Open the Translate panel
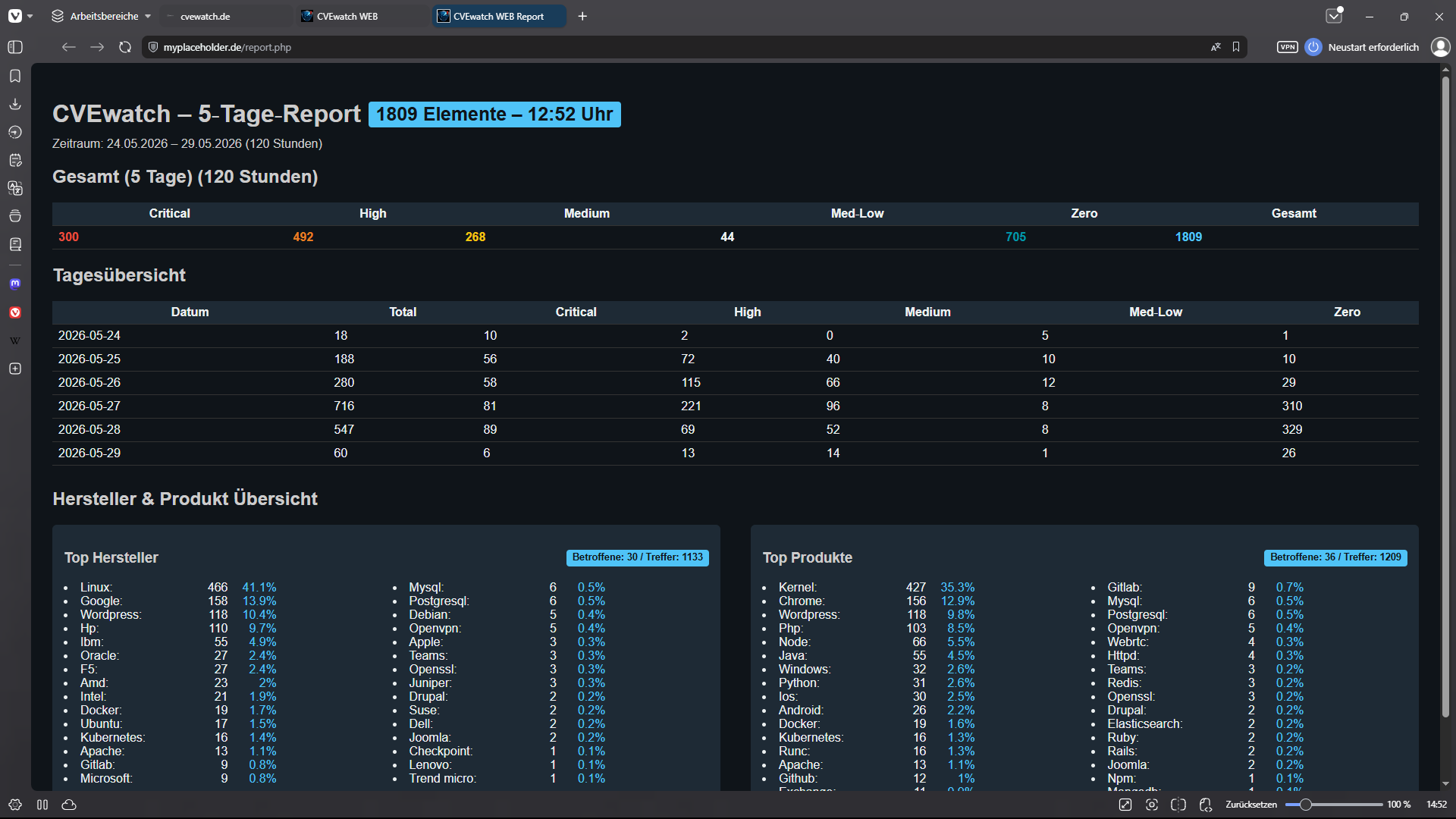The height and width of the screenshot is (819, 1456). click(15, 188)
